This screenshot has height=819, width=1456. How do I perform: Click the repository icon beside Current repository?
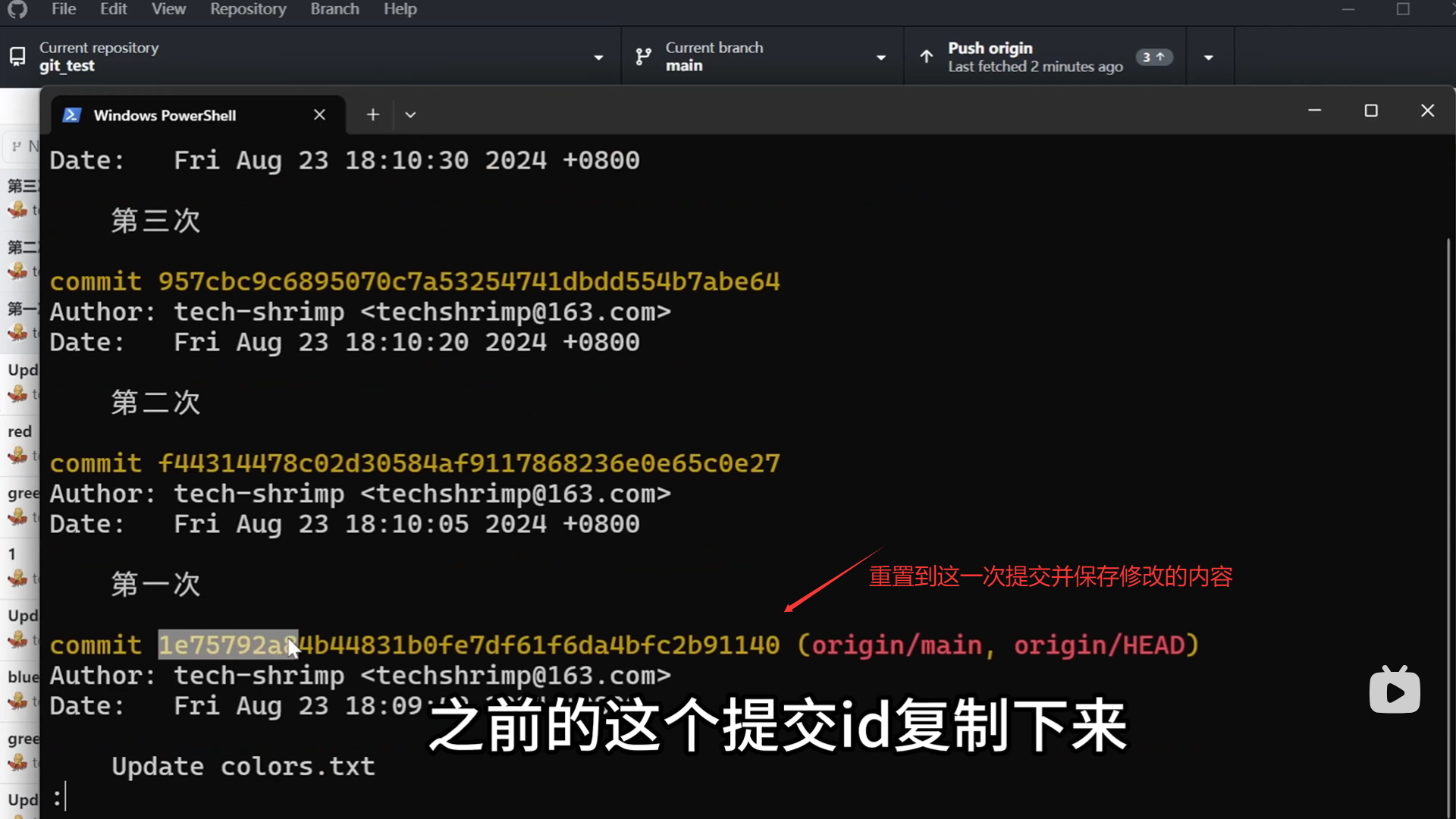click(17, 57)
